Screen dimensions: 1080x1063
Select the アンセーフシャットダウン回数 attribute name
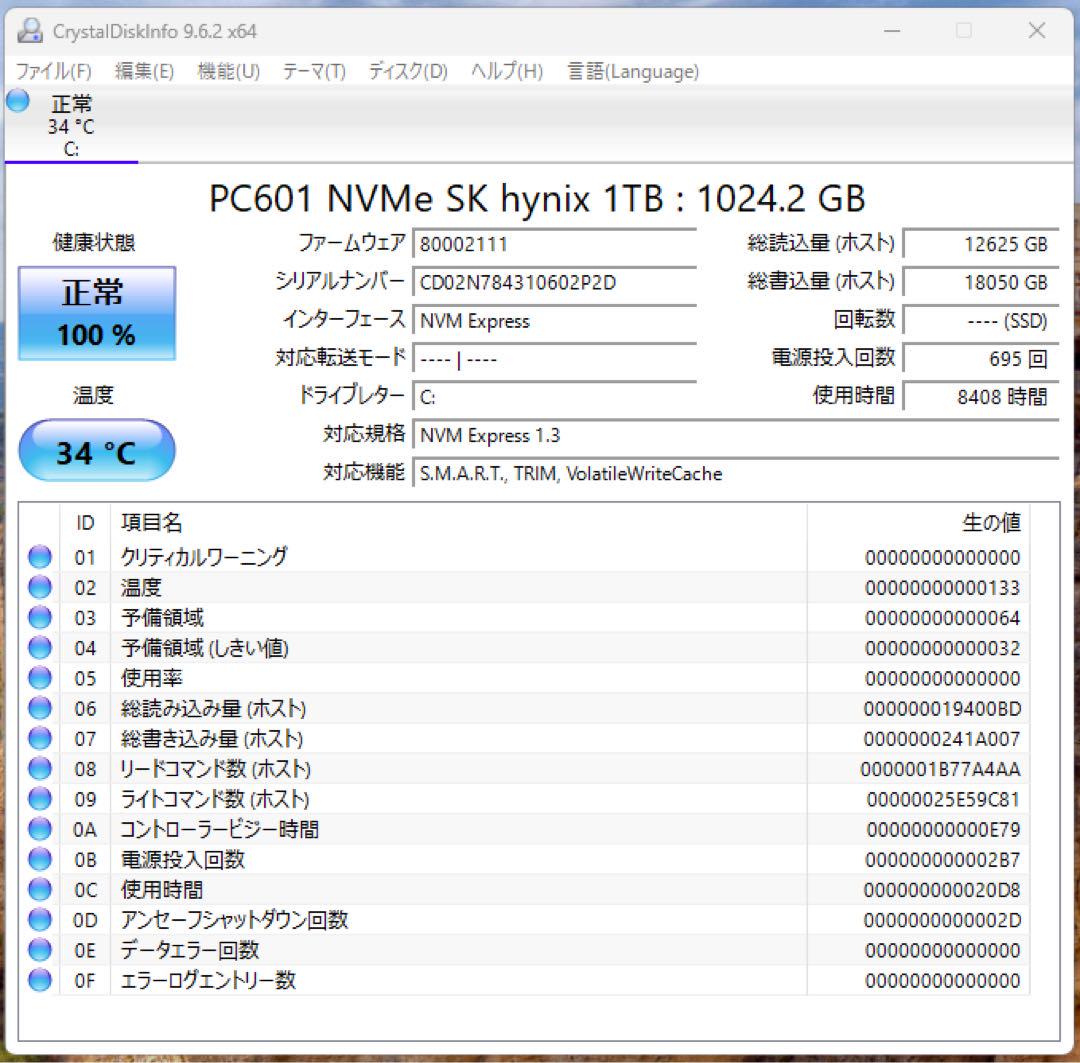coord(234,920)
